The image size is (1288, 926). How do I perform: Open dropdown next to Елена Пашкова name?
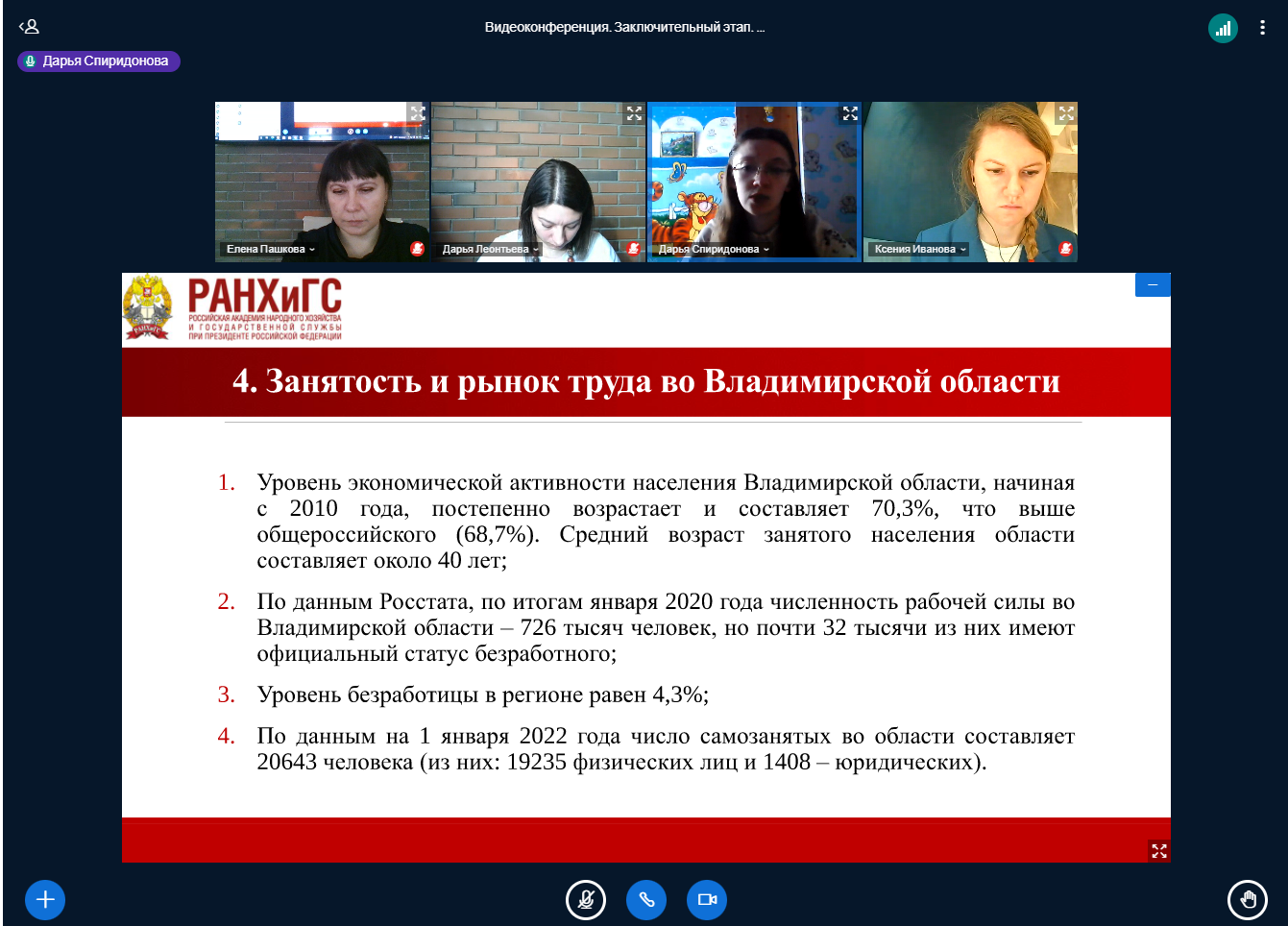click(312, 250)
